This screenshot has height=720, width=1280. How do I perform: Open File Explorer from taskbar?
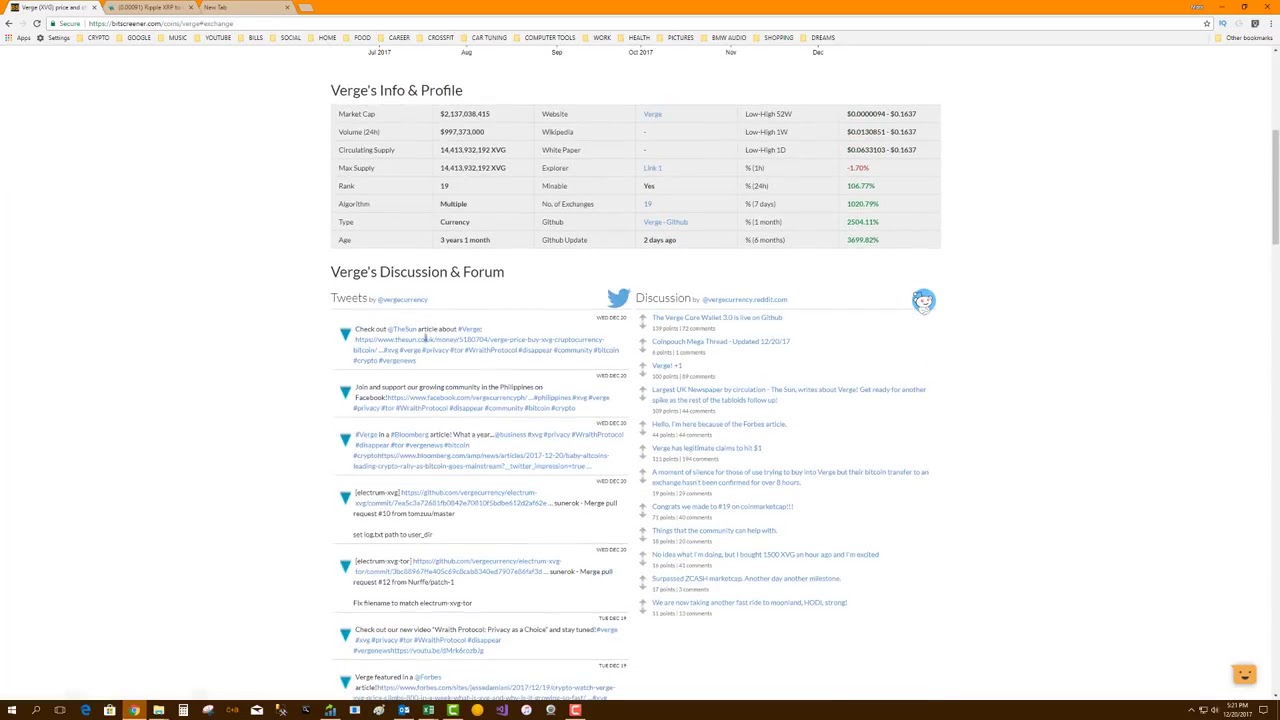tap(158, 711)
